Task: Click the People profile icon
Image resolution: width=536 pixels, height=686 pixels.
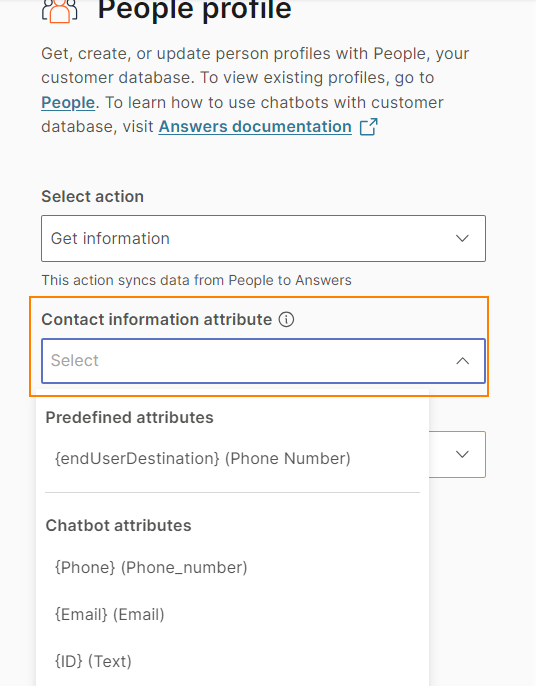Action: (60, 11)
